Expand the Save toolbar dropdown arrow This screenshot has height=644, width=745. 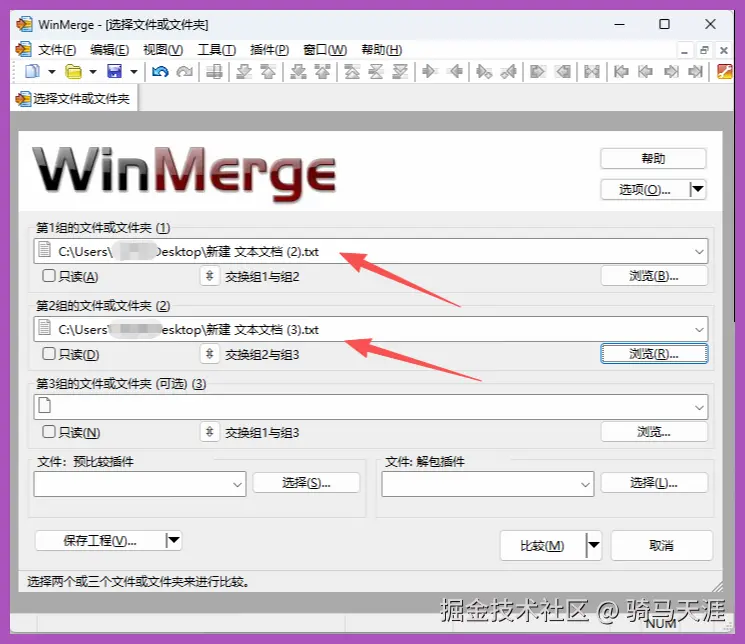(x=134, y=72)
